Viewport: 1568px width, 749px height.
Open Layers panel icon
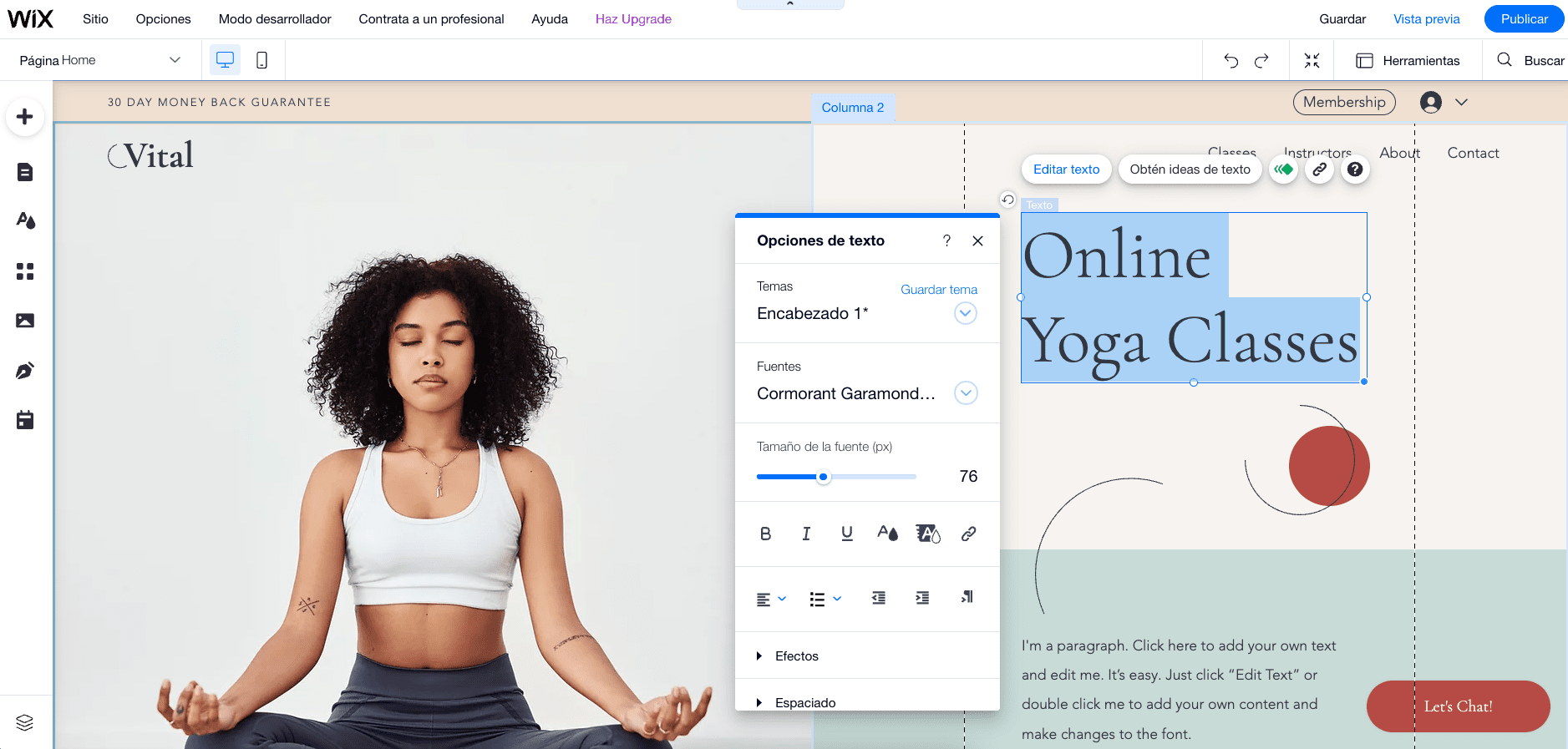25,722
